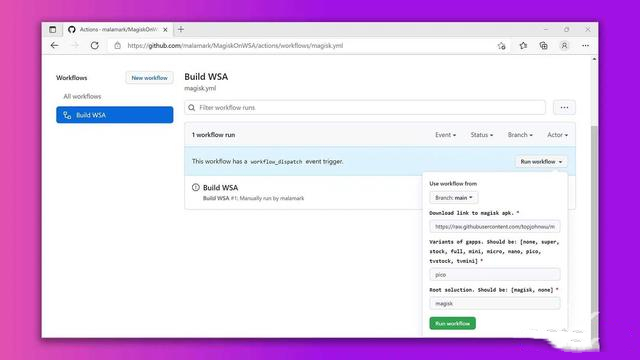Toggle the Run workflow dropdown
Image resolution: width=640 pixels, height=360 pixels.
point(541,162)
